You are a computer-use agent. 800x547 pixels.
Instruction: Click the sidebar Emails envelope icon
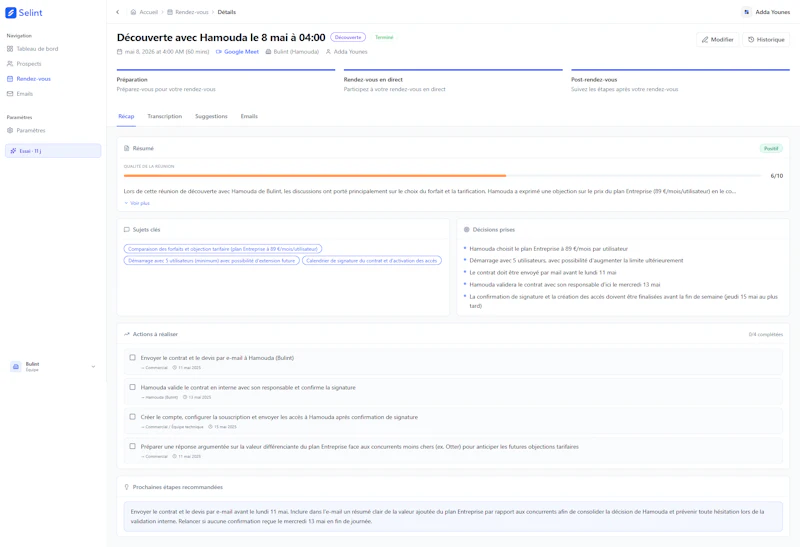pyautogui.click(x=10, y=94)
